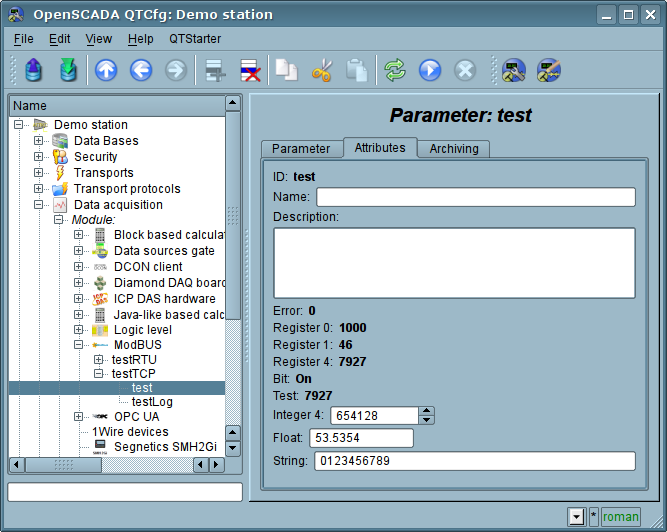Increase Integer 4 value with up stepper
The image size is (667, 532).
(x=427, y=411)
